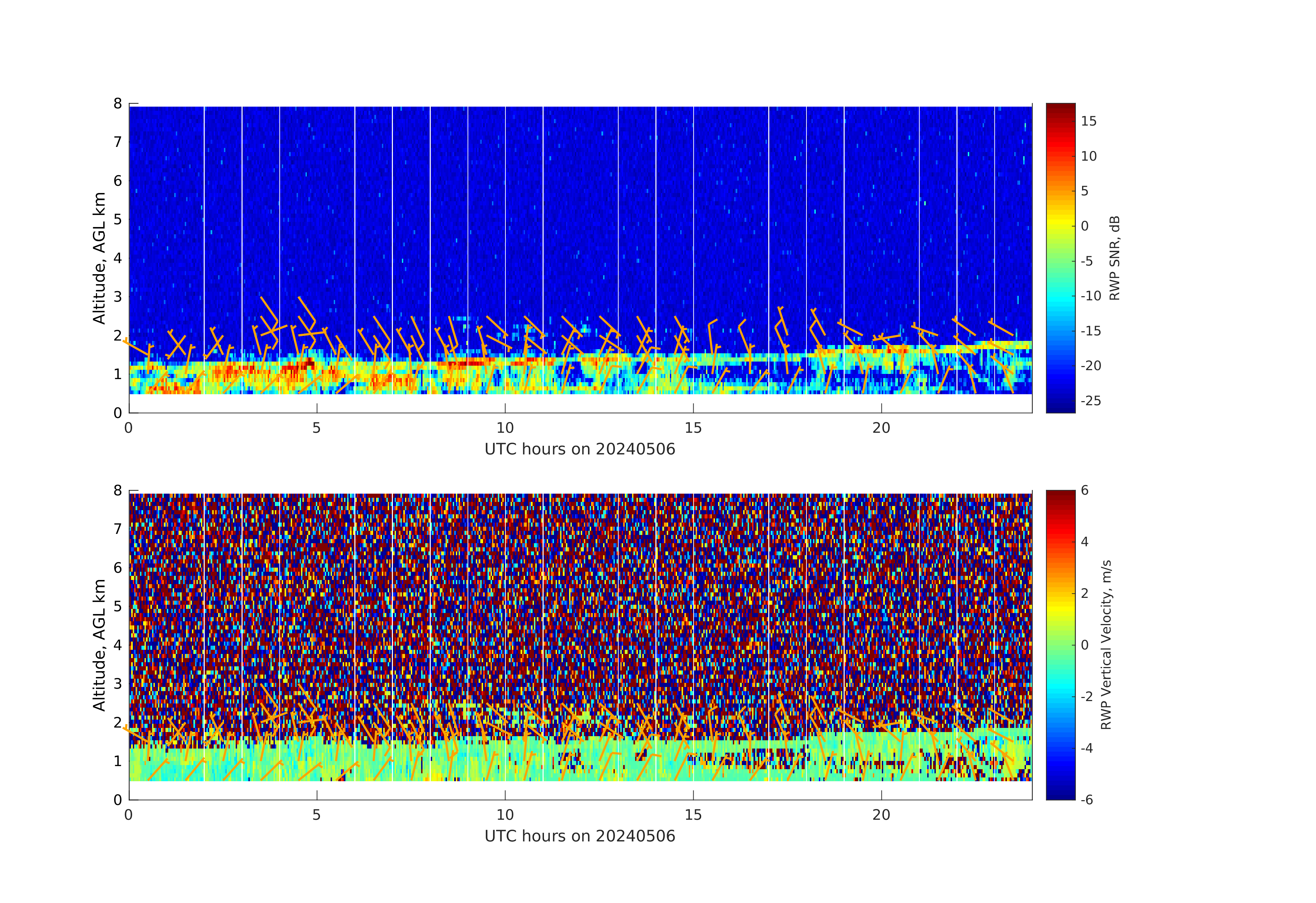Click the top plot's 'Altitude, AGL km' y-axis label
Image resolution: width=1316 pixels, height=903 pixels.
[x=99, y=258]
